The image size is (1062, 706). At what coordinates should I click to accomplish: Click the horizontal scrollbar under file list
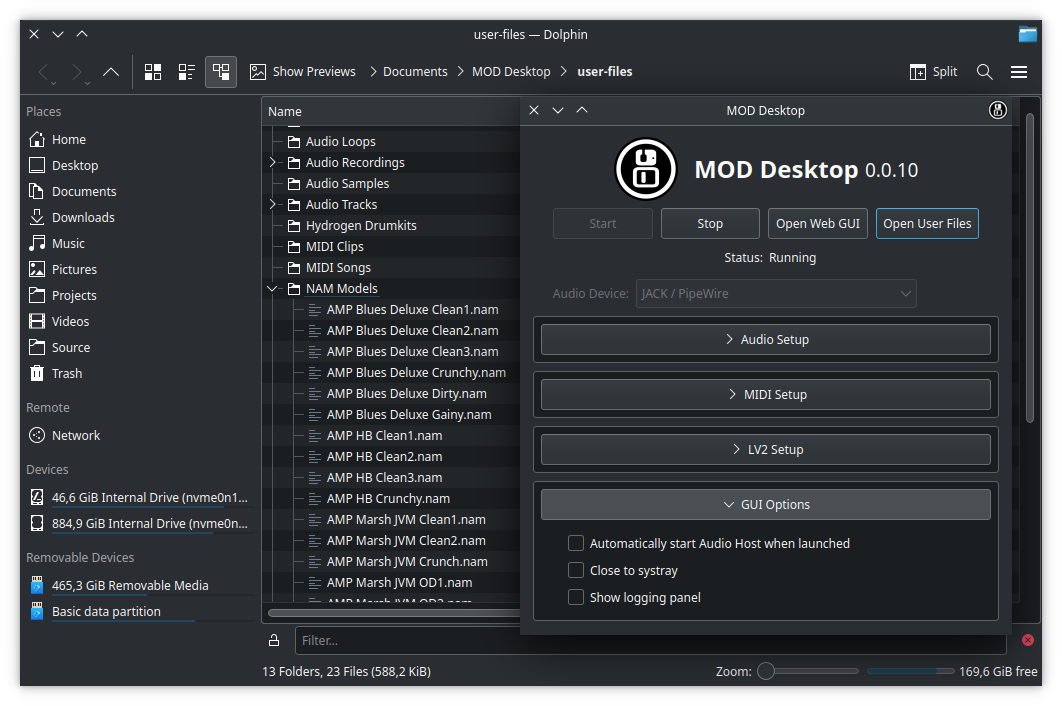(394, 613)
